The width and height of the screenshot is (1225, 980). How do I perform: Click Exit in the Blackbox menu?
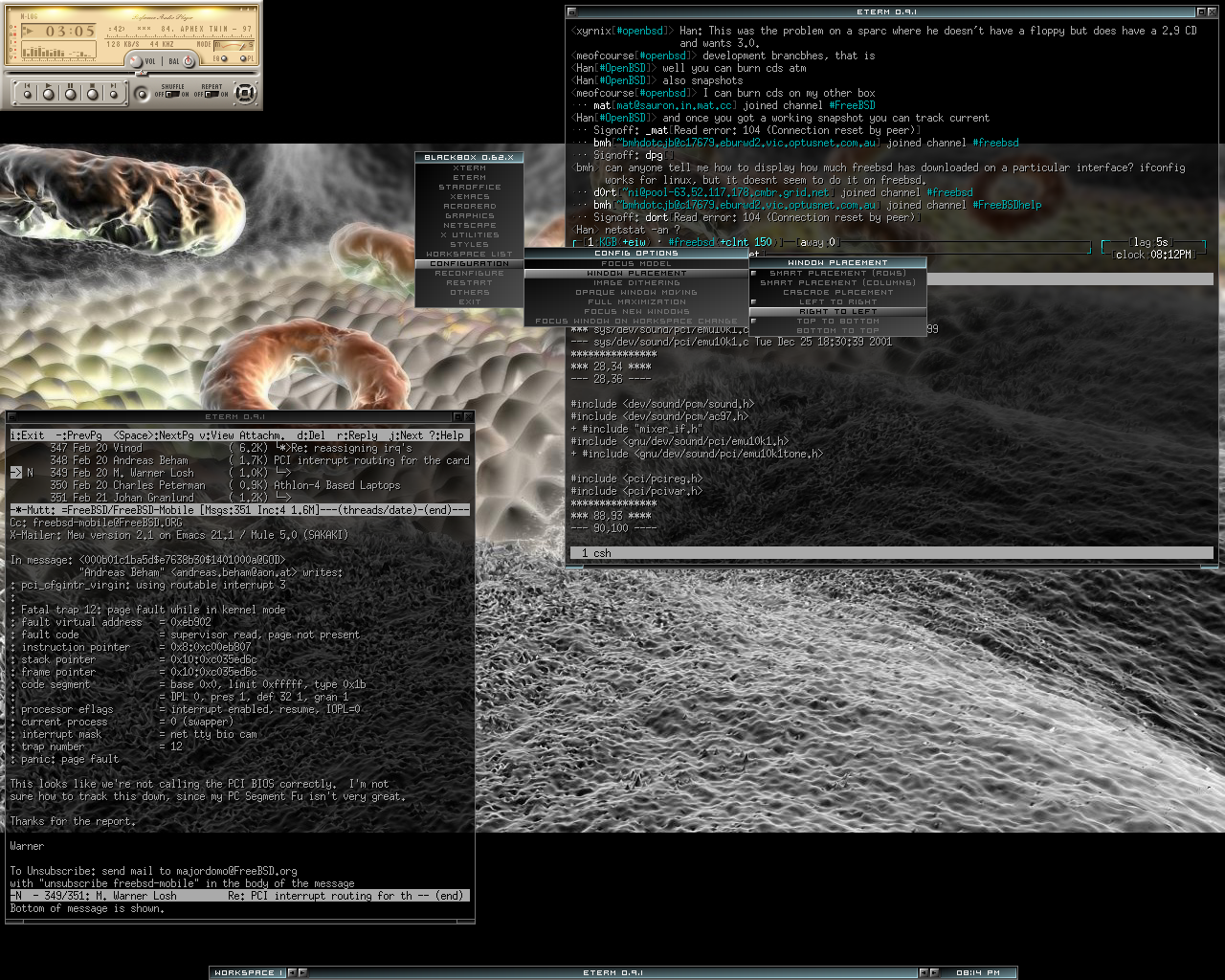(x=469, y=301)
